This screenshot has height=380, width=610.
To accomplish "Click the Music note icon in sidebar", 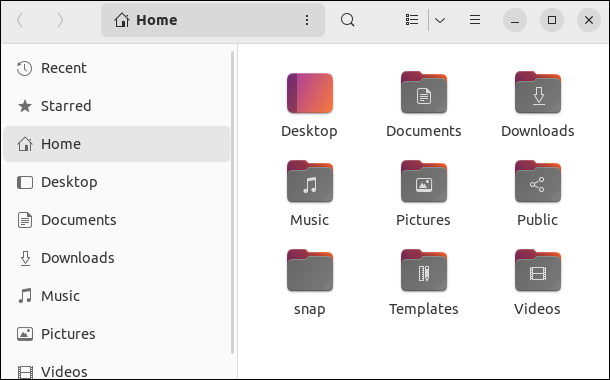I will pyautogui.click(x=25, y=296).
